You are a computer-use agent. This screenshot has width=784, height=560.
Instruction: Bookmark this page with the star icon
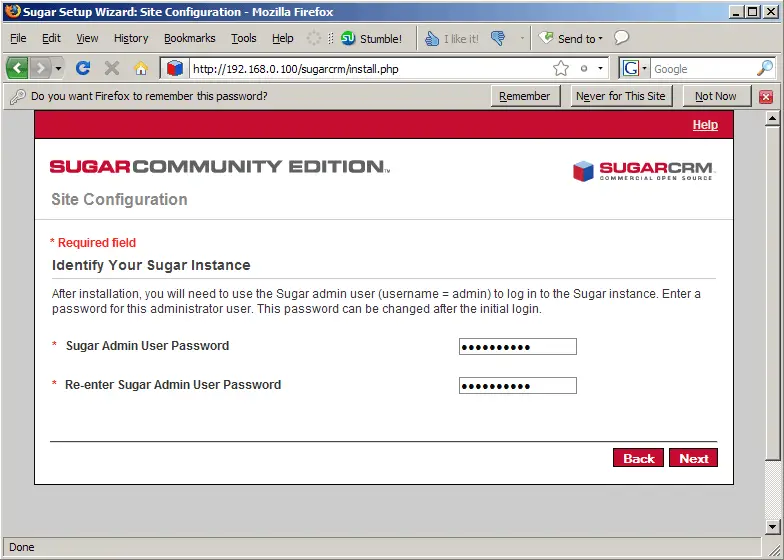click(561, 68)
